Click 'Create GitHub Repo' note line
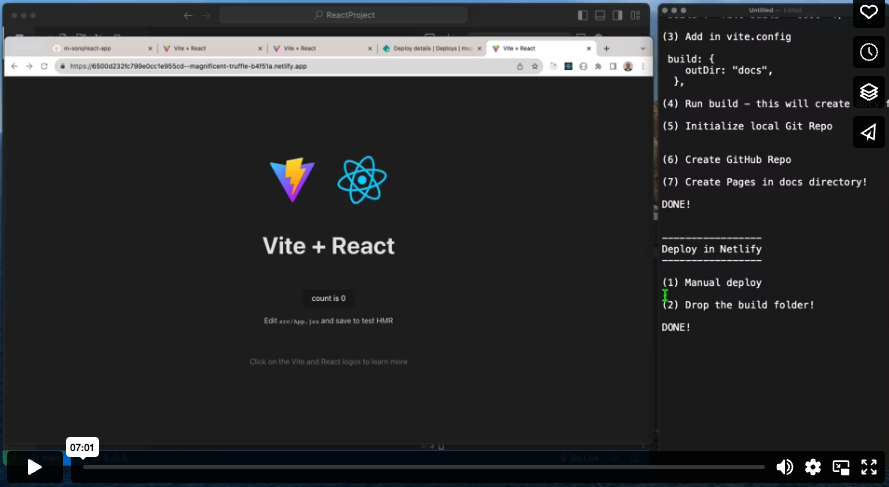Screen dimensions: 889x487 [x=726, y=160]
